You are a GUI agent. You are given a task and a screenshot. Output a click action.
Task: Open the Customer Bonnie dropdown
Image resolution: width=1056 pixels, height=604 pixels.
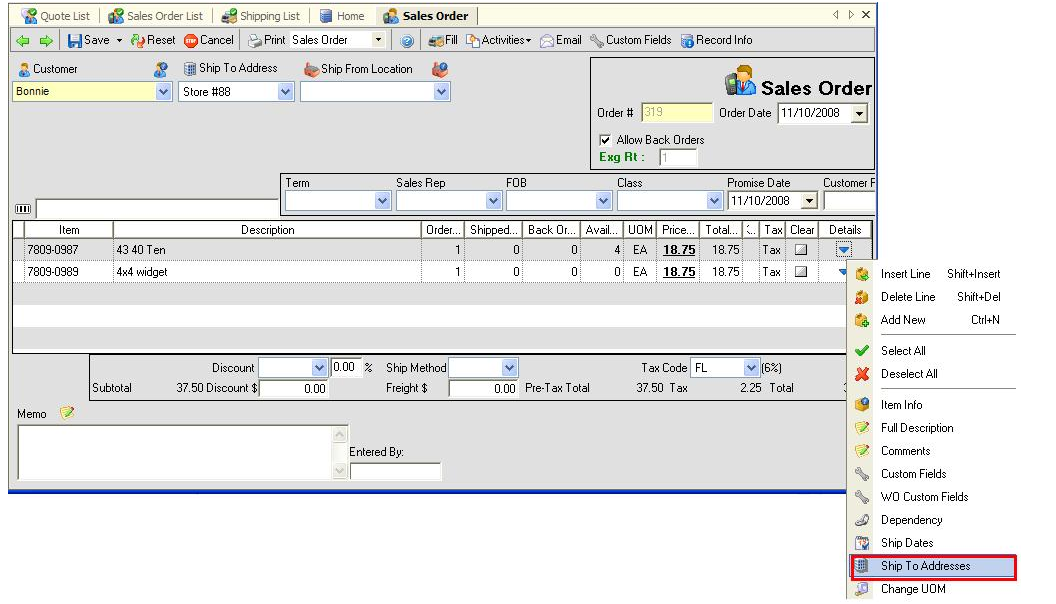click(x=164, y=92)
